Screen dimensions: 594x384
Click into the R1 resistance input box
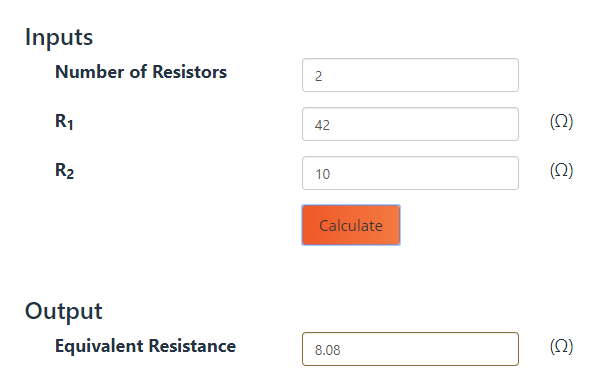(x=410, y=124)
